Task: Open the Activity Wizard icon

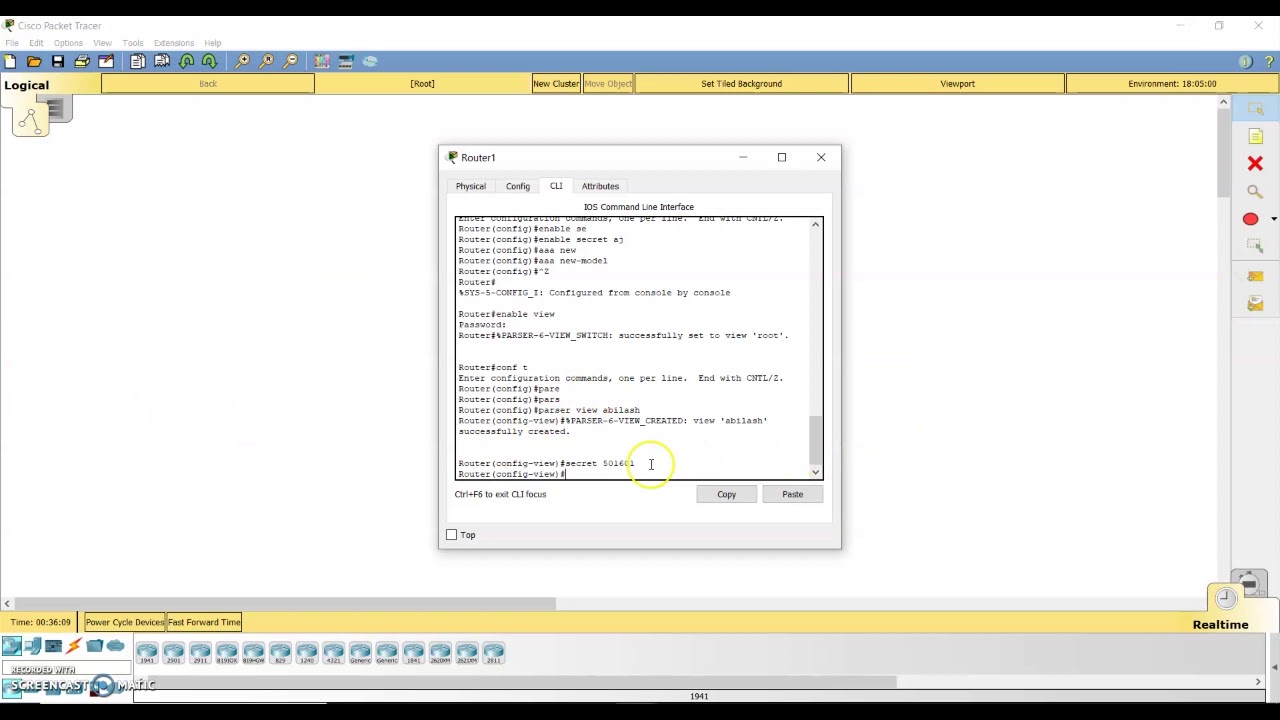Action: tap(106, 62)
